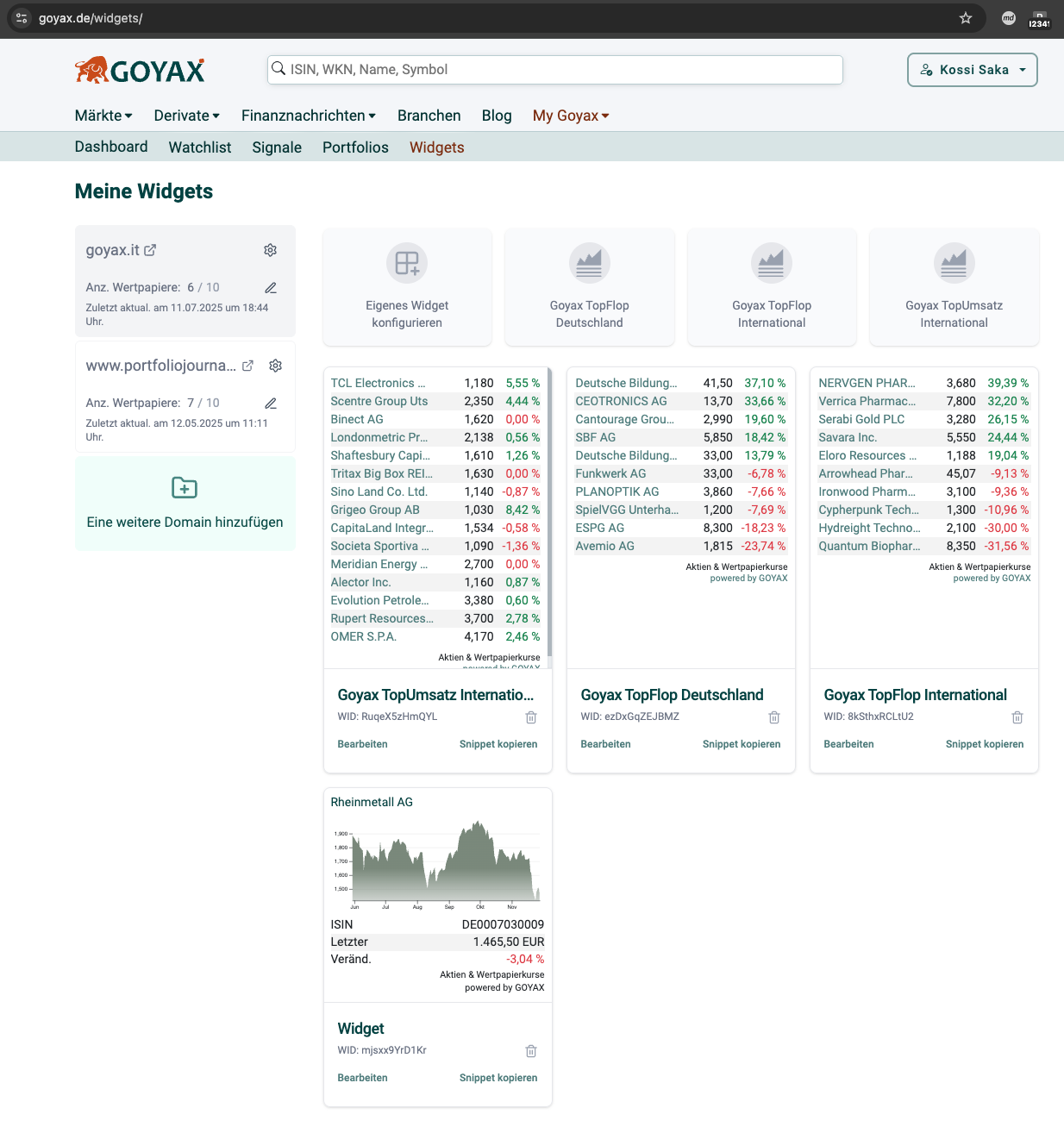Edit Wertpapiere count via pencil icon on goyax.it
This screenshot has width=1064, height=1133.
[270, 287]
